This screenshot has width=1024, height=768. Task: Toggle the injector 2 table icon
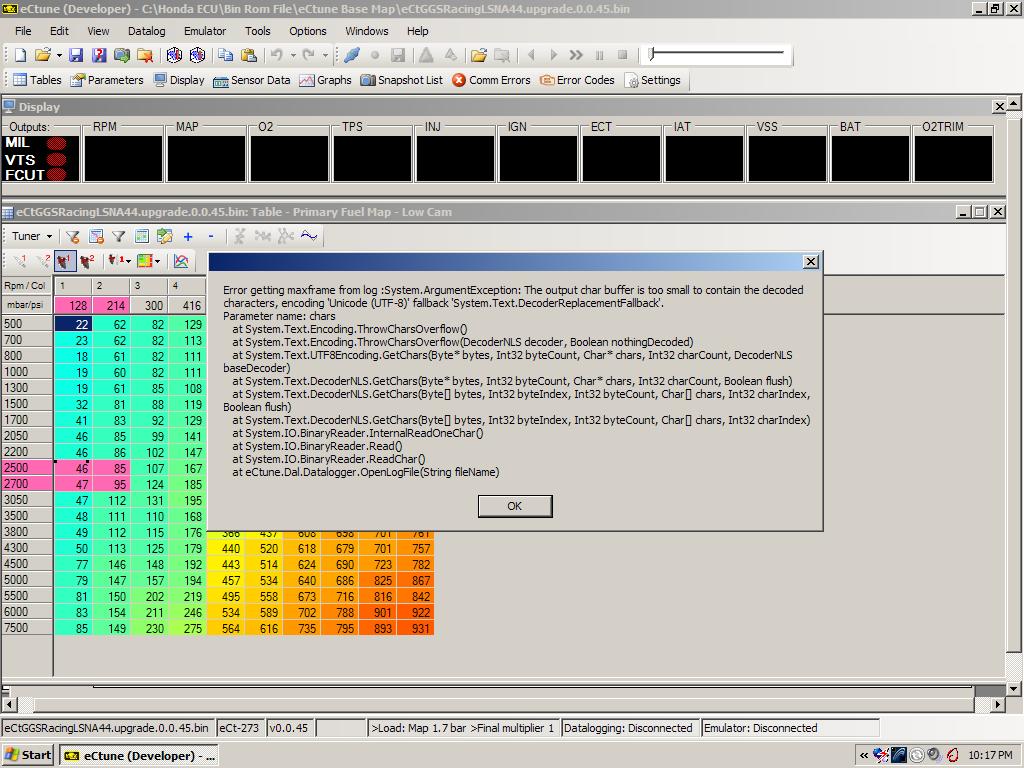coord(42,261)
